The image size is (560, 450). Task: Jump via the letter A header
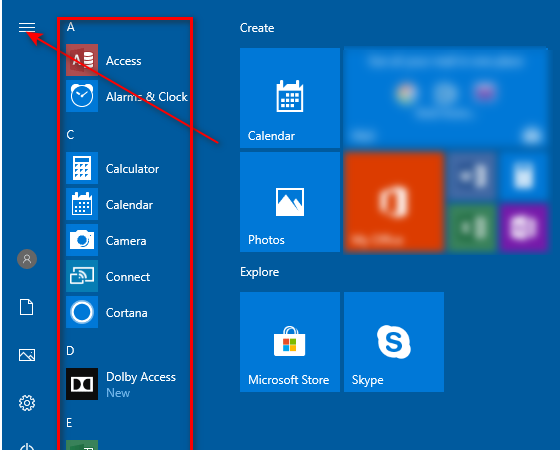pyautogui.click(x=71, y=27)
